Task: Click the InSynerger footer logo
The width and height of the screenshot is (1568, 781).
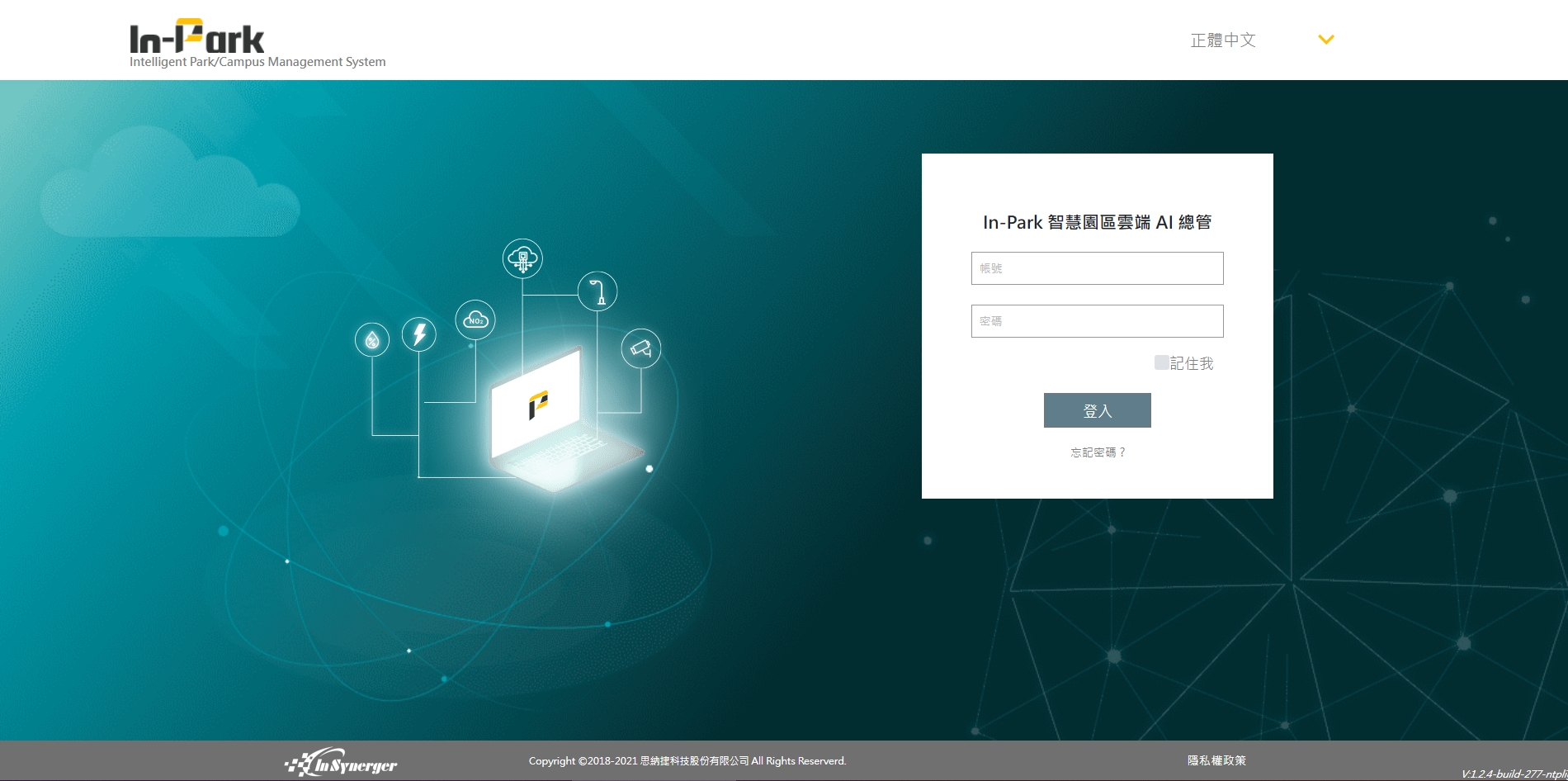Action: pos(341,763)
